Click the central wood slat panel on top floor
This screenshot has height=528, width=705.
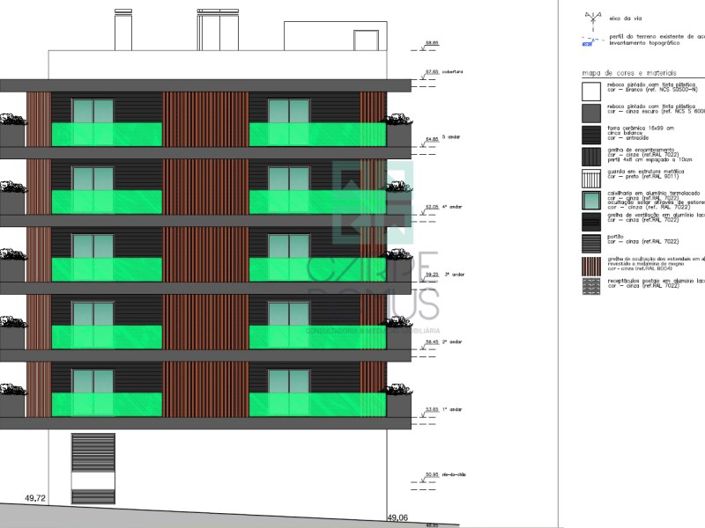tap(205, 119)
